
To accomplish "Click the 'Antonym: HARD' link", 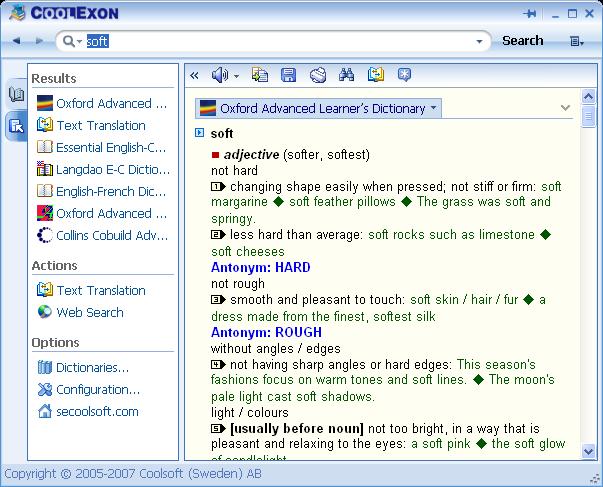I will point(260,267).
